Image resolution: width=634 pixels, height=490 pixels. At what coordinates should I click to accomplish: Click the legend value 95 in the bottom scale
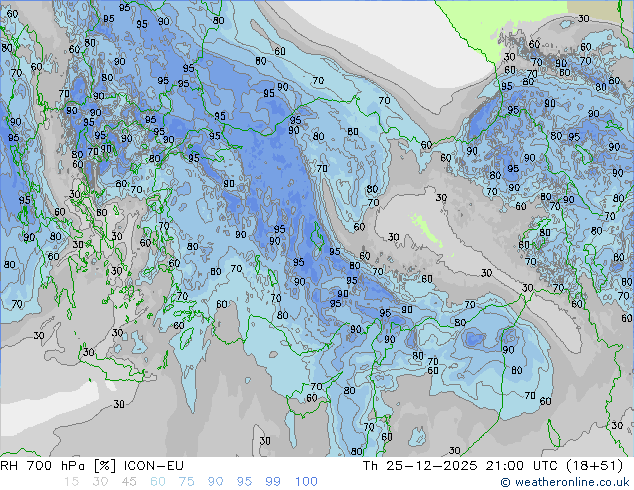244,482
